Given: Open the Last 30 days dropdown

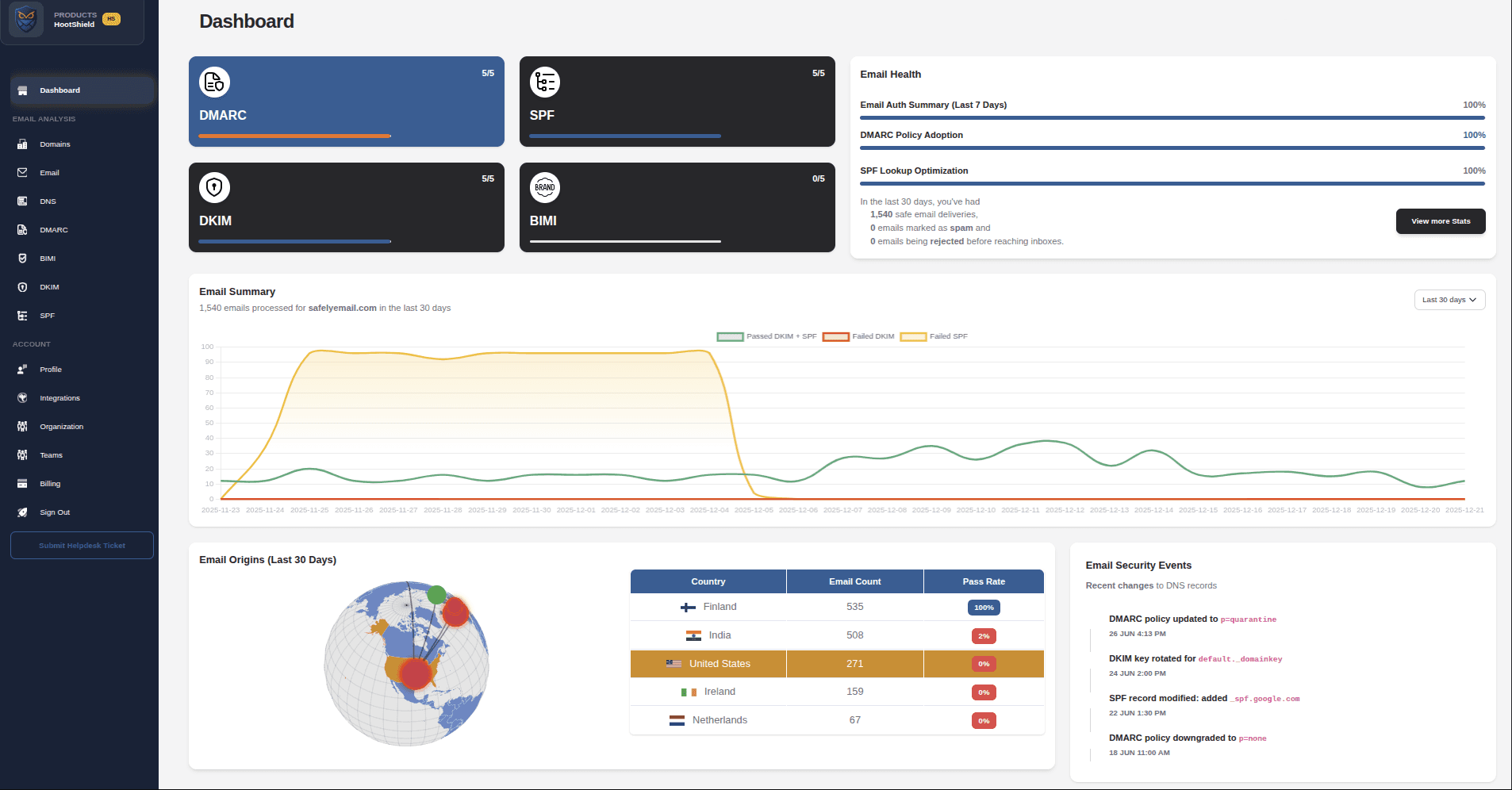Looking at the screenshot, I should pos(1449,299).
